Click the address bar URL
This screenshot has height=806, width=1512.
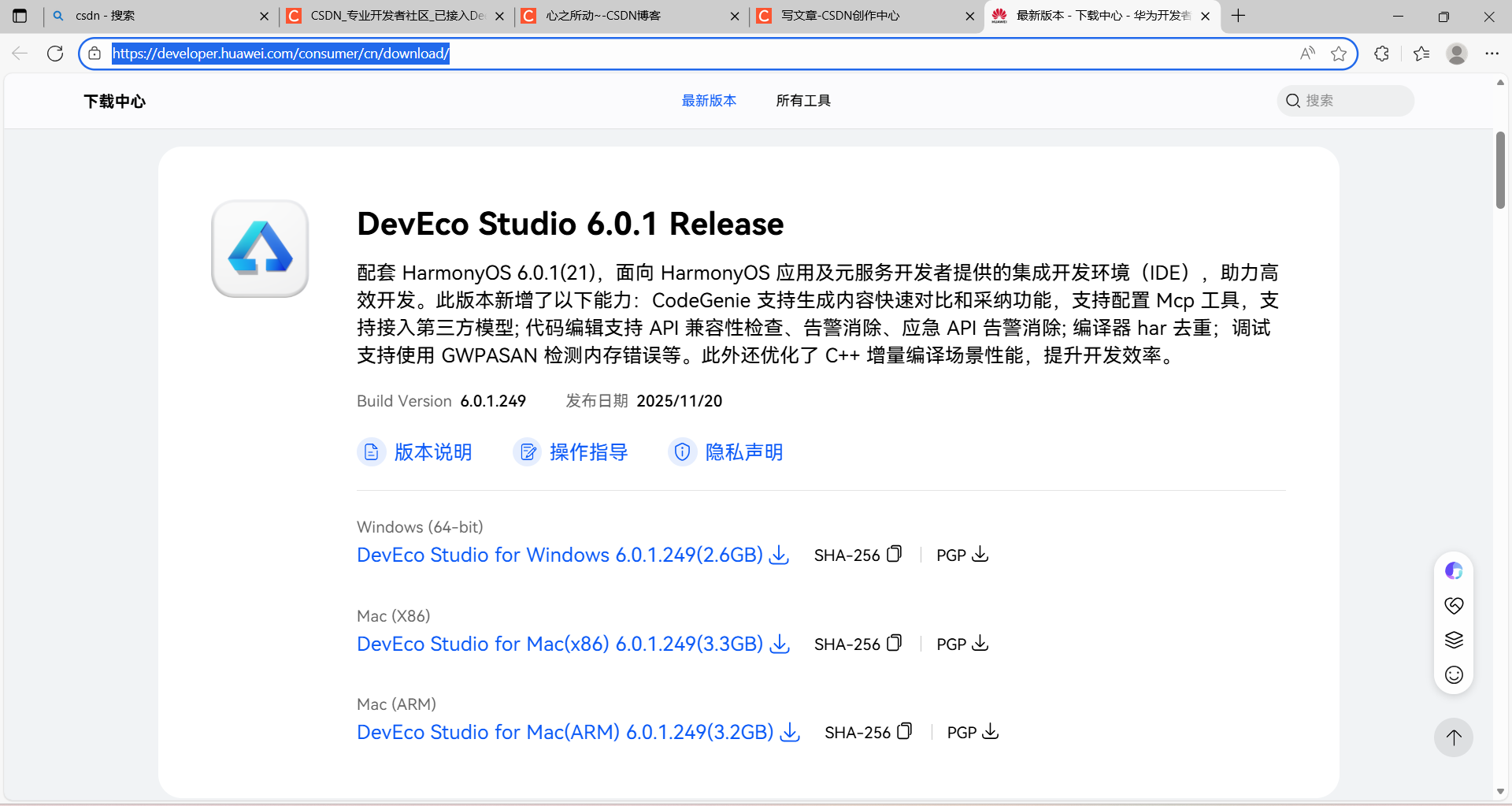(x=280, y=54)
